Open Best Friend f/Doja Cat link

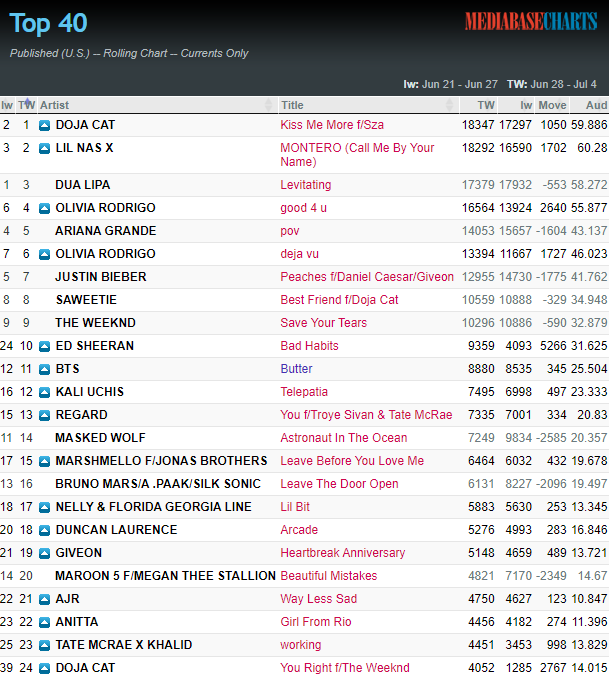click(x=339, y=300)
